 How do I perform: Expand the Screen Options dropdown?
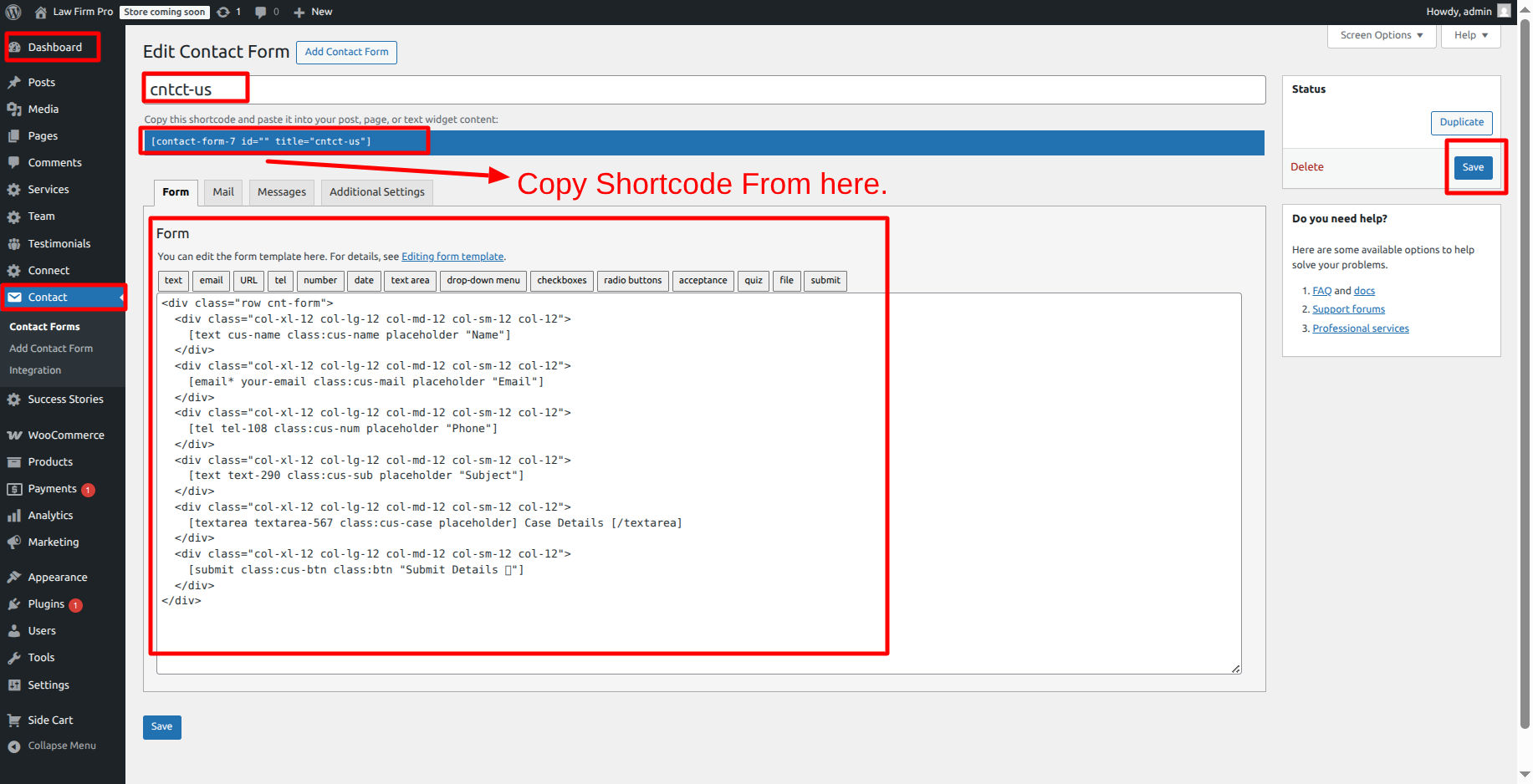1381,35
